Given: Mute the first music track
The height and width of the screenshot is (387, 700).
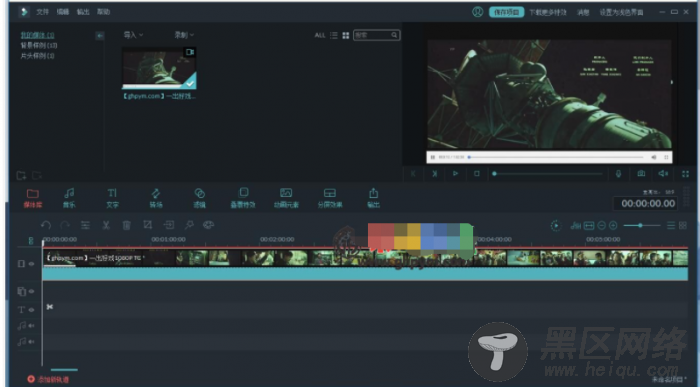Looking at the screenshot, I should pyautogui.click(x=32, y=326).
